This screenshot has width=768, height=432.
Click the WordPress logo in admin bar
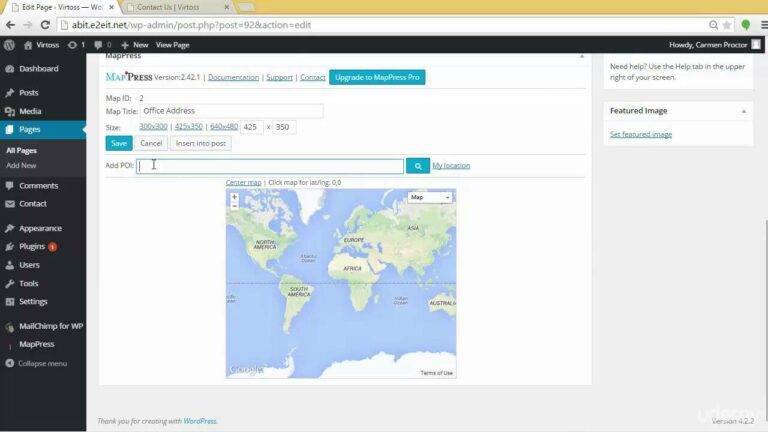click(9, 45)
